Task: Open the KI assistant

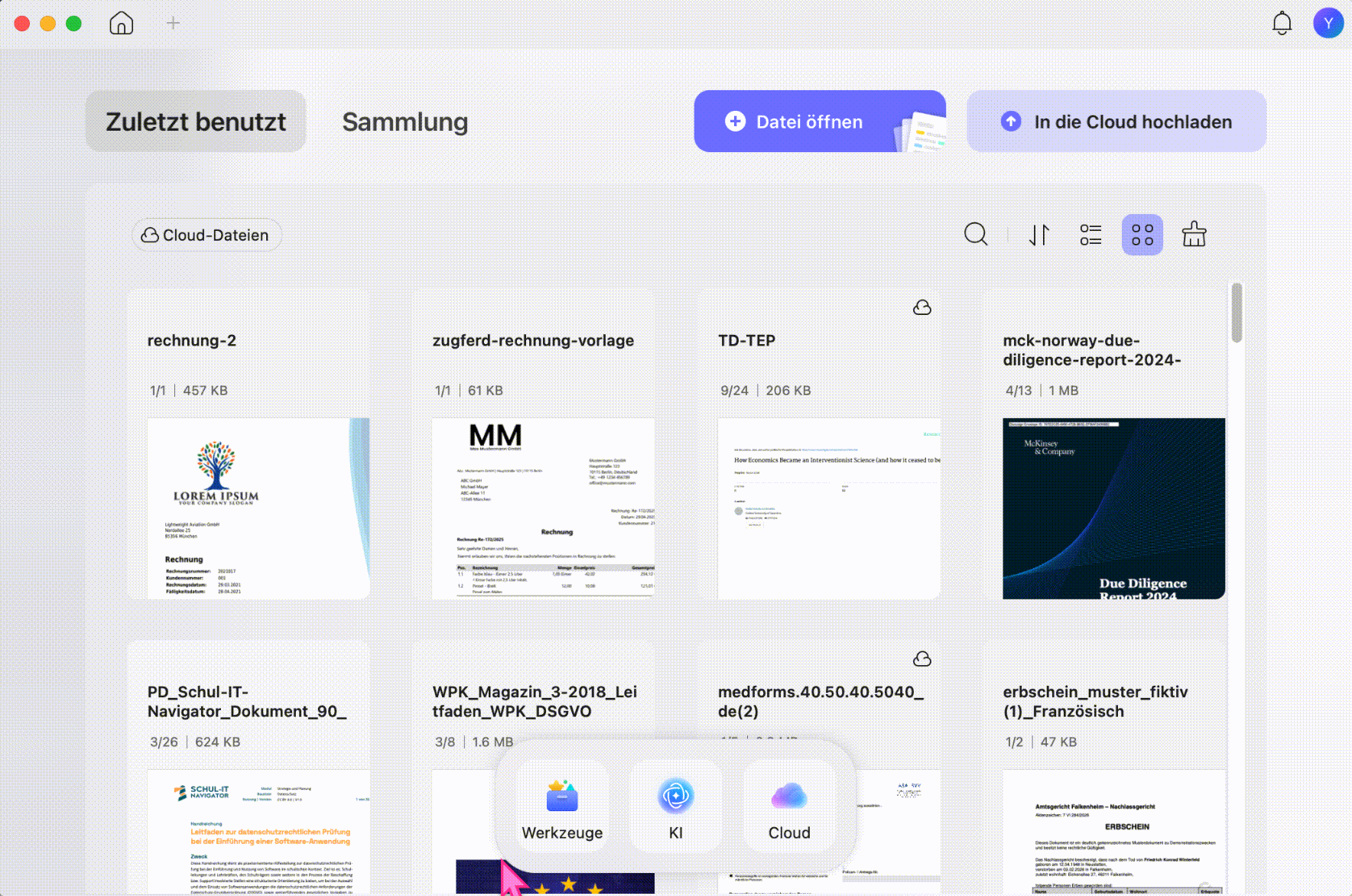Action: coord(676,807)
